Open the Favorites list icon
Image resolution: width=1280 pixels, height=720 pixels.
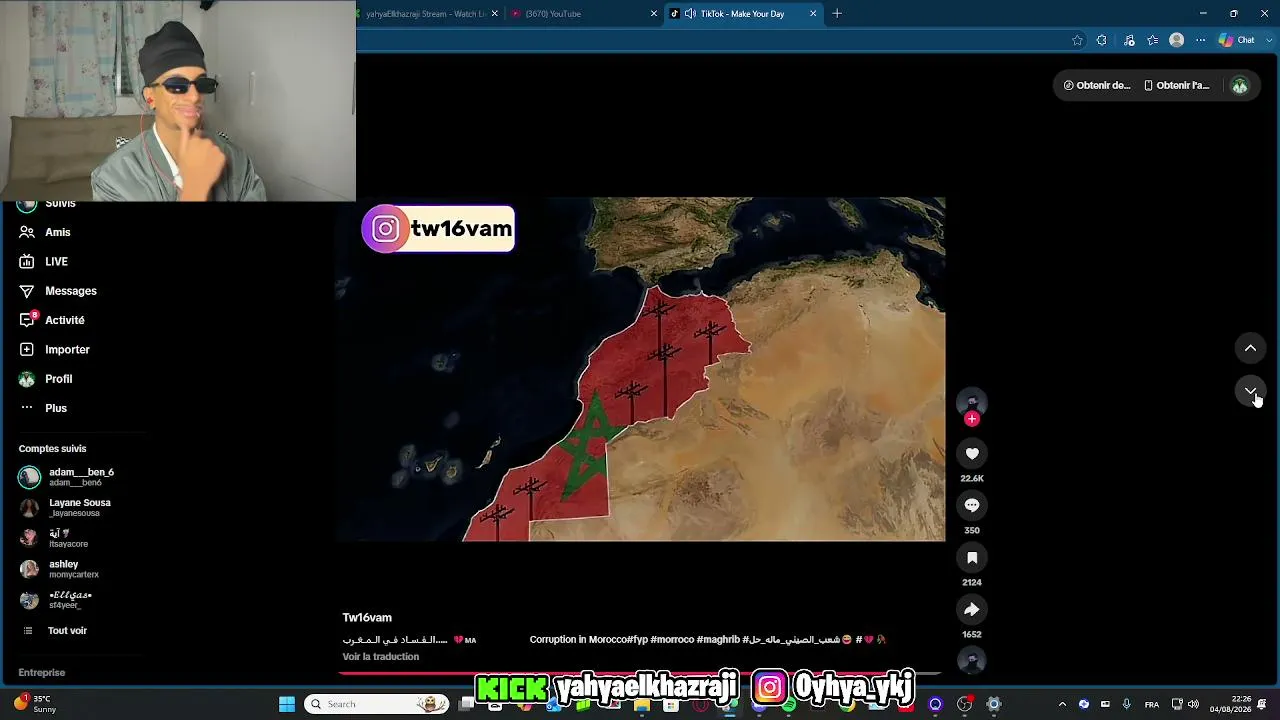pyautogui.click(x=1153, y=41)
